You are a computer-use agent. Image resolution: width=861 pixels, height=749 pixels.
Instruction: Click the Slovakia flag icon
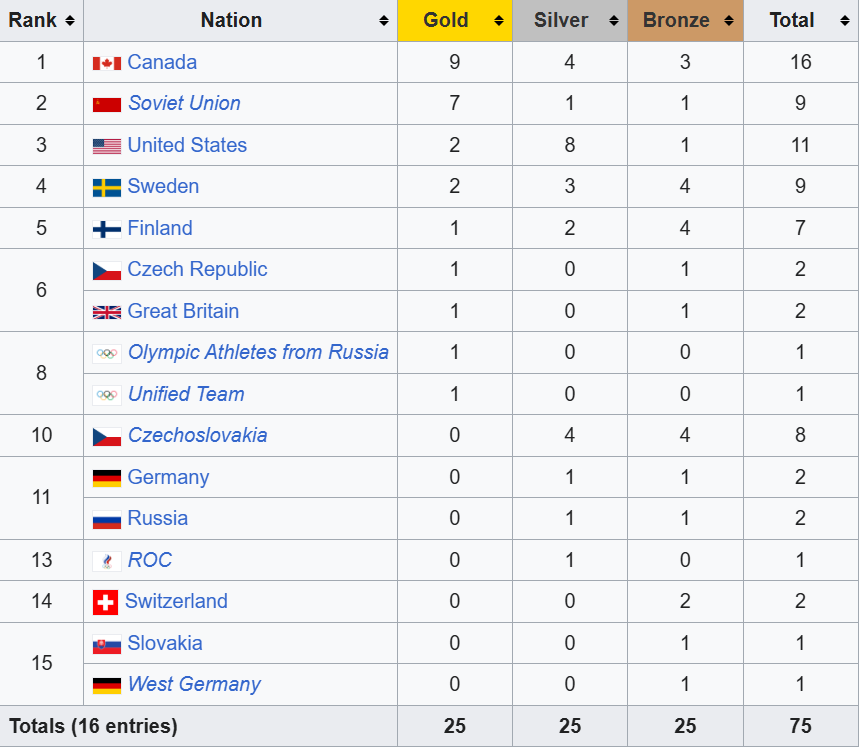pyautogui.click(x=107, y=644)
